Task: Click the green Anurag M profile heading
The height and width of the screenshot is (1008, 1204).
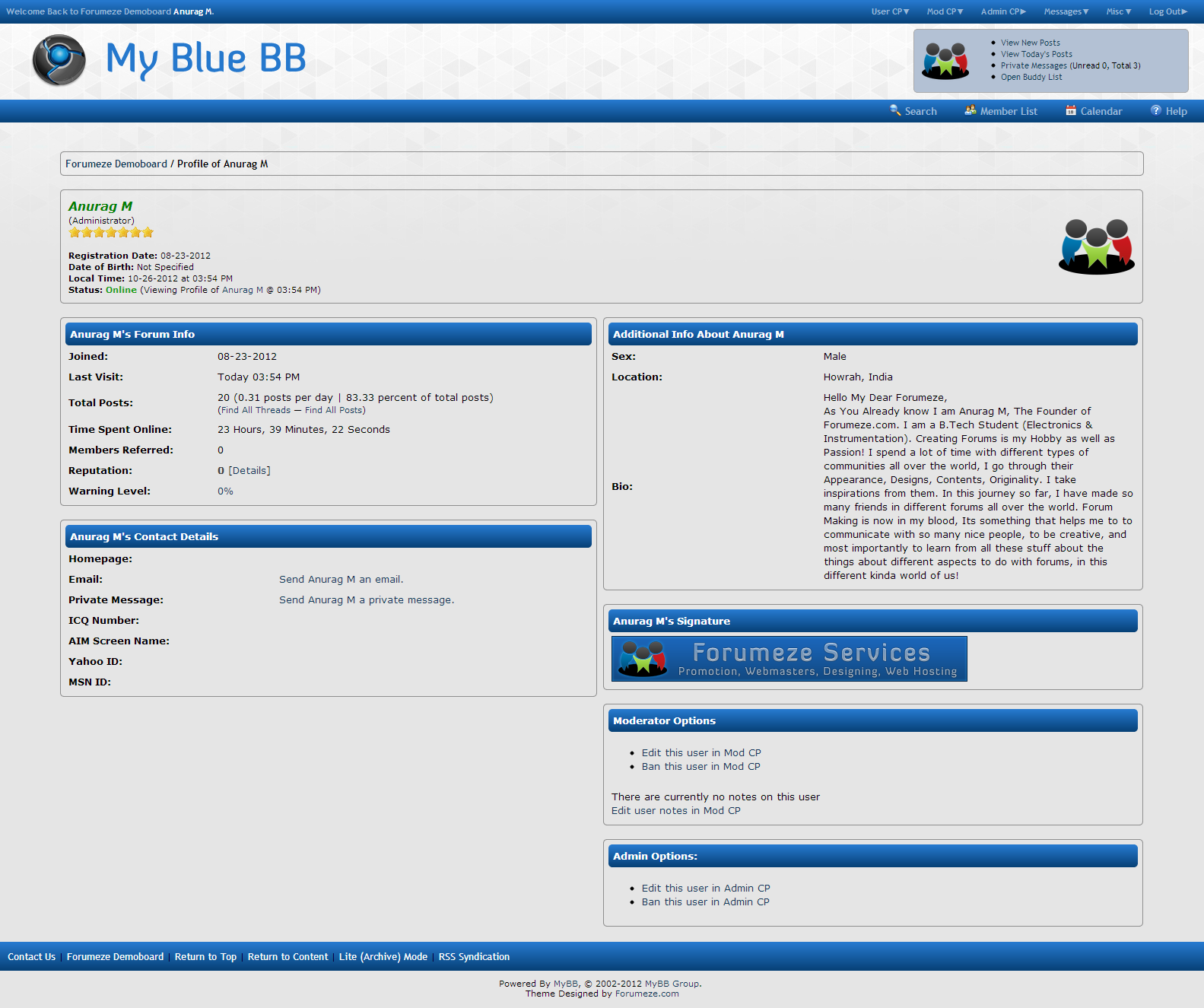Action: pyautogui.click(x=100, y=206)
